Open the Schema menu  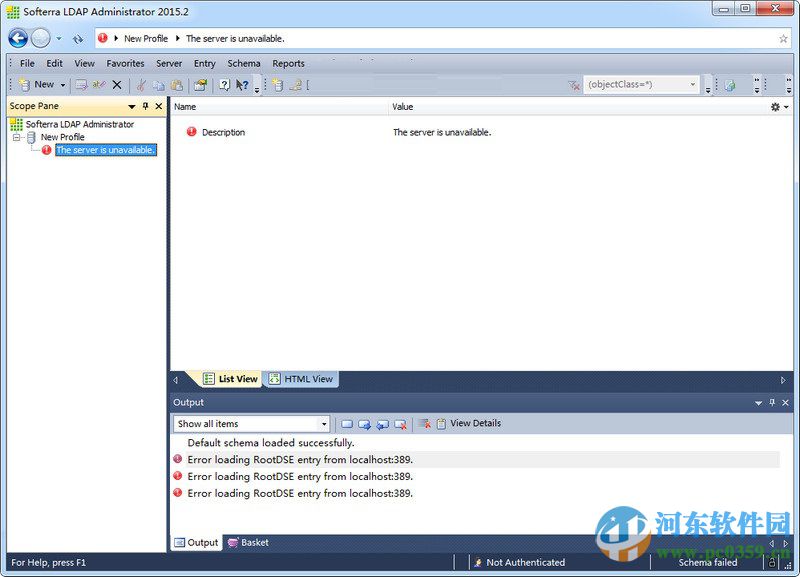(x=244, y=63)
